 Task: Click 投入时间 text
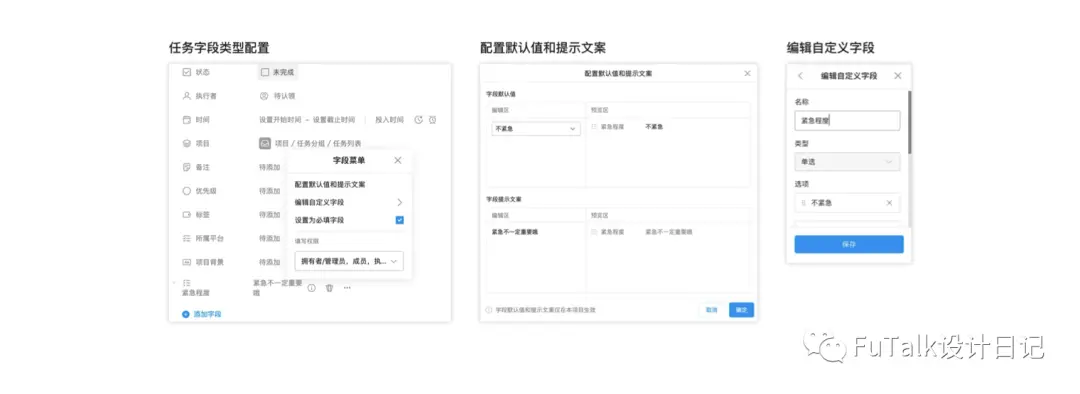389,120
